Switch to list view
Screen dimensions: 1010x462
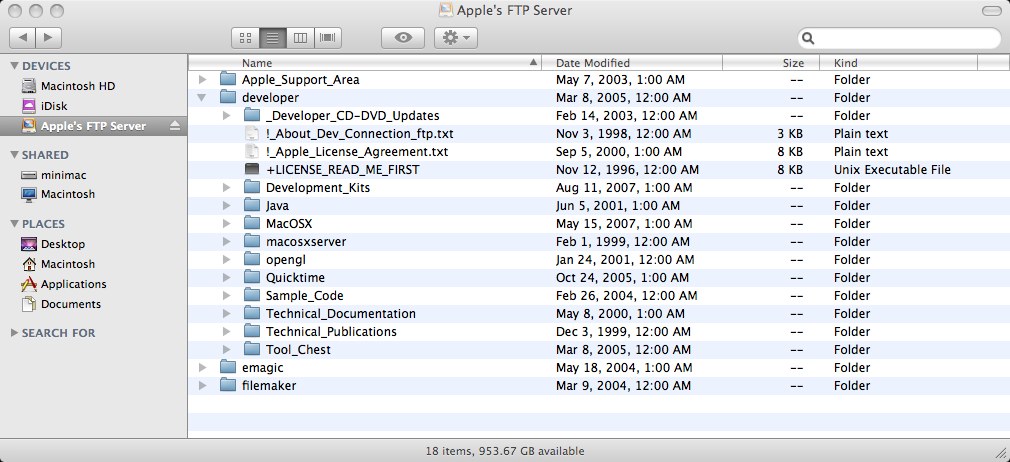point(272,38)
